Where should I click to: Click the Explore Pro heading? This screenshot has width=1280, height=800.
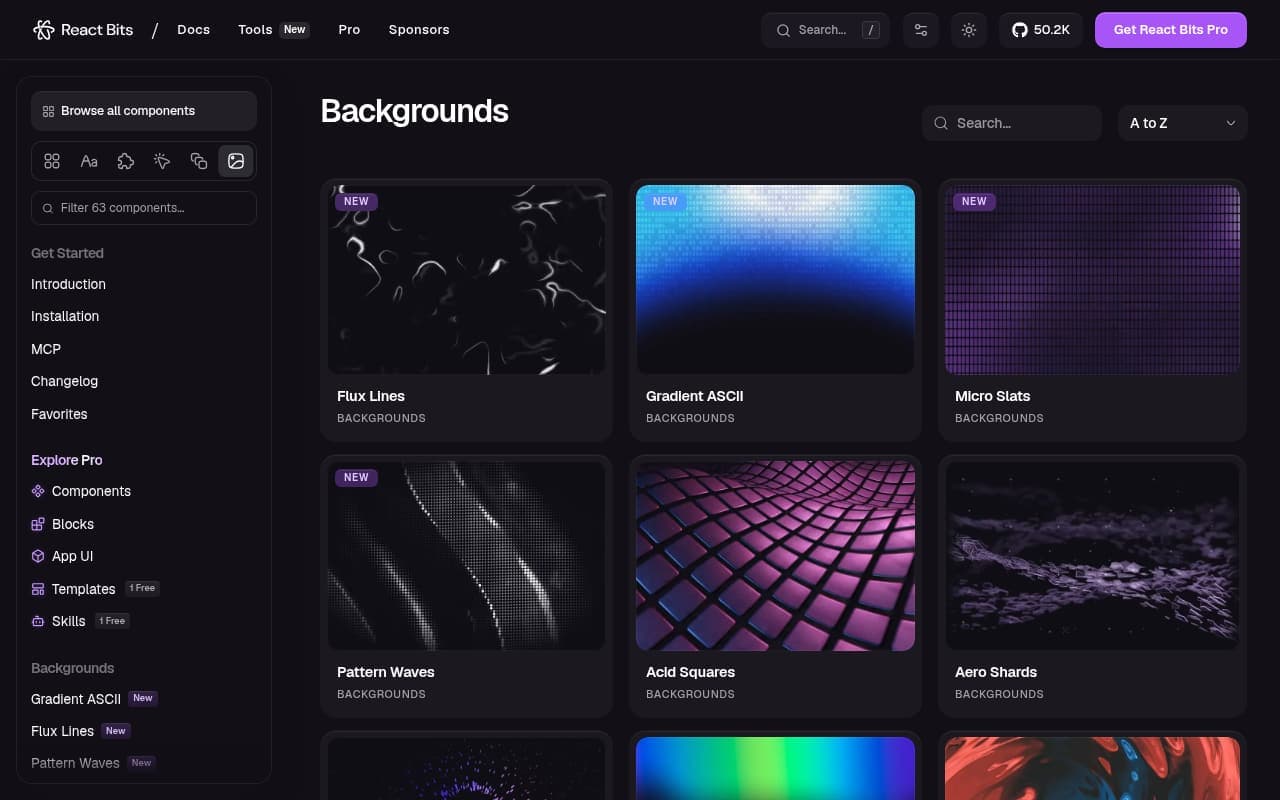66,460
